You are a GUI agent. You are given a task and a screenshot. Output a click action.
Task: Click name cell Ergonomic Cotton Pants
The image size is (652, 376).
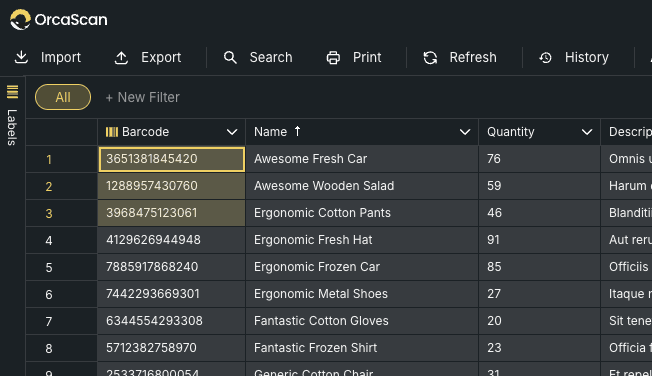(x=362, y=213)
